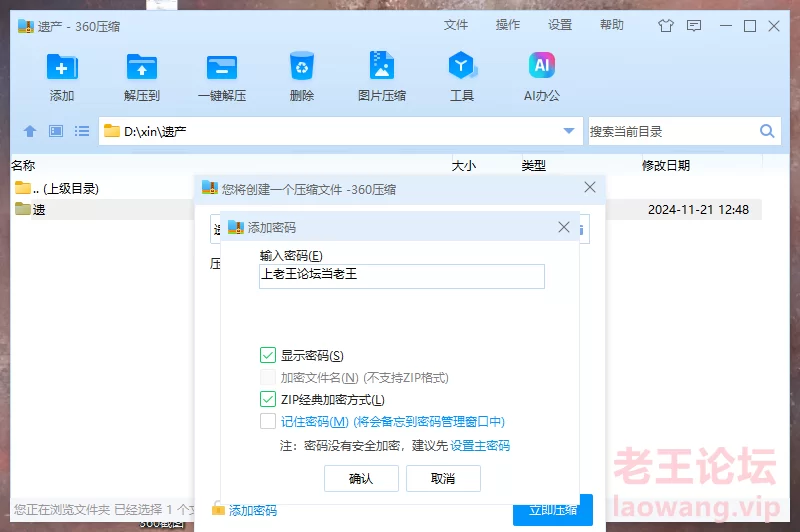
Task: Minimize the 360压缩 main window
Action: 726,26
